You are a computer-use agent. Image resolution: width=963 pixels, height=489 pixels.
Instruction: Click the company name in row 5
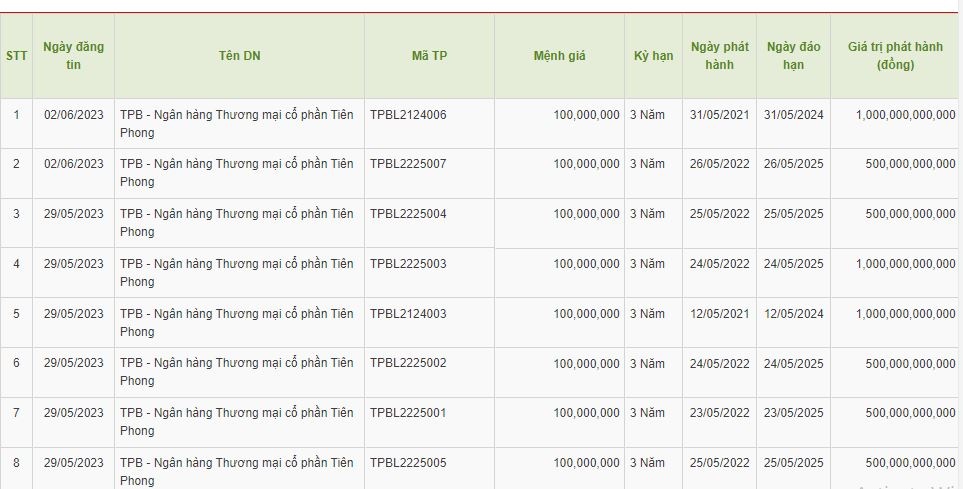tap(237, 322)
